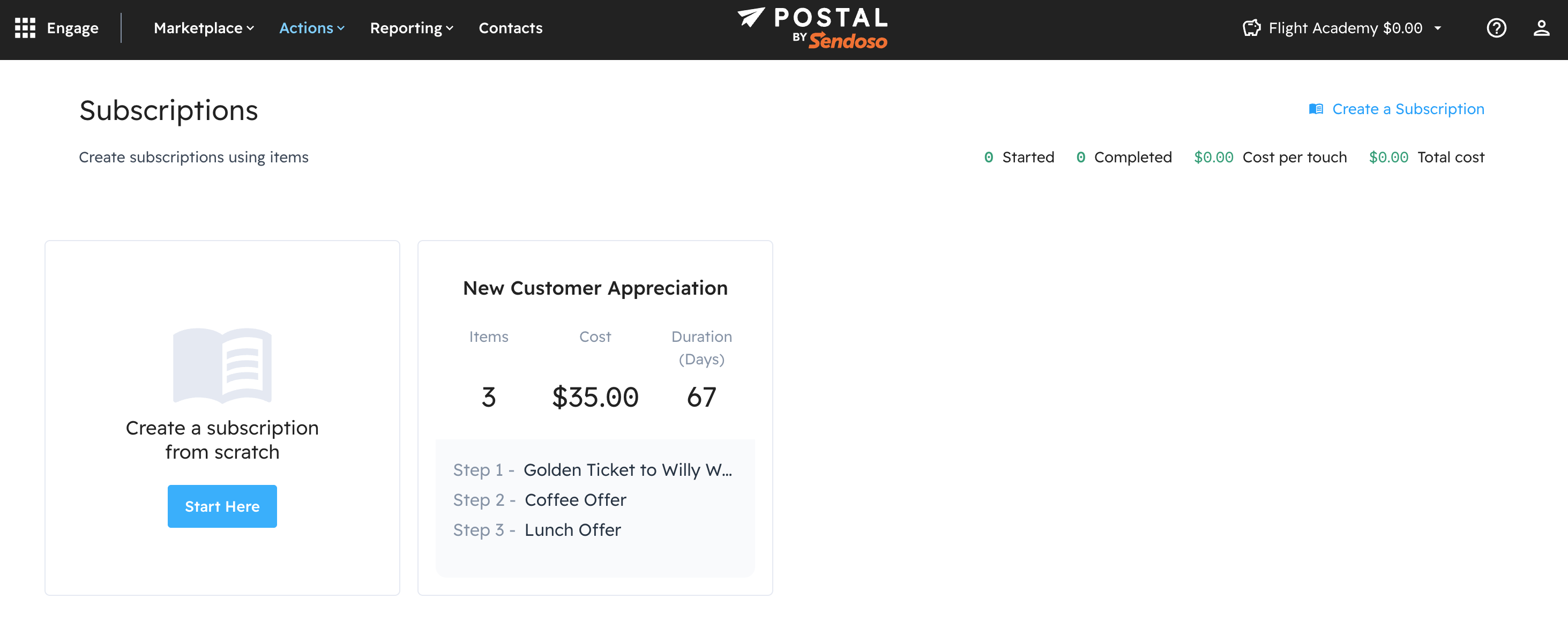This screenshot has width=1568, height=628.
Task: Open the apps grid icon
Action: pos(25,28)
